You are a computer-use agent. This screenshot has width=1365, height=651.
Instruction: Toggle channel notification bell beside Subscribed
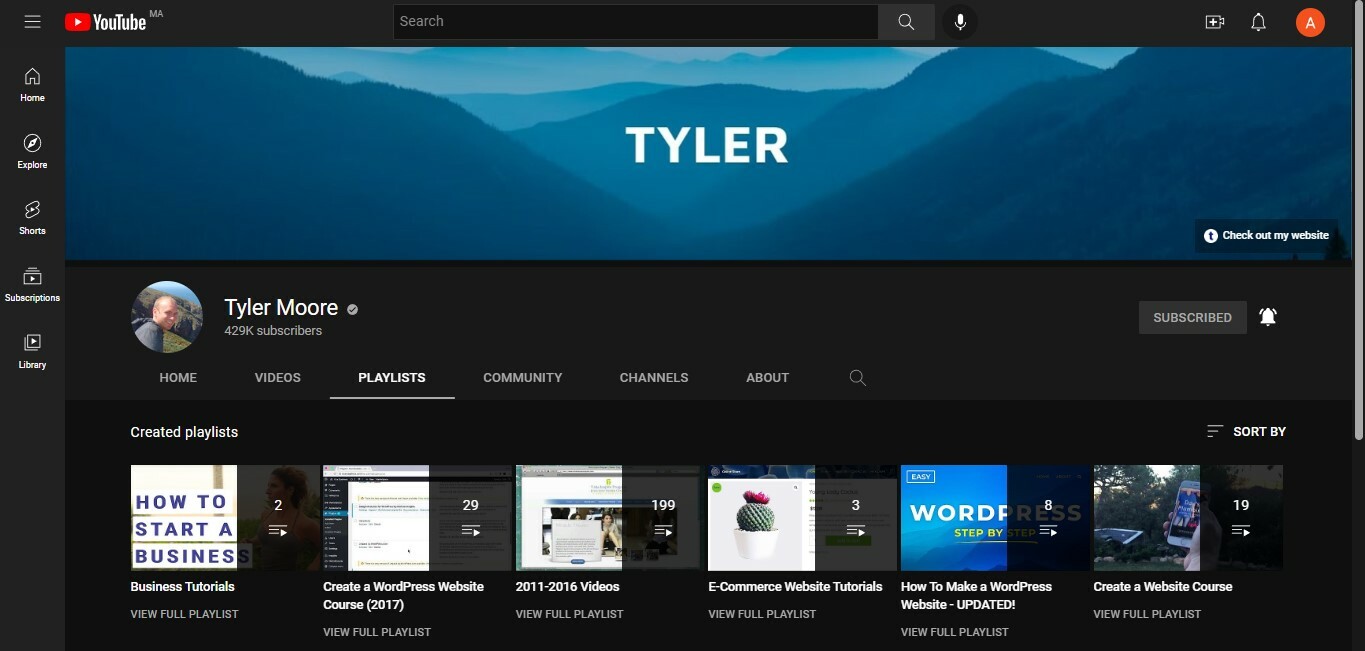[x=1268, y=317]
